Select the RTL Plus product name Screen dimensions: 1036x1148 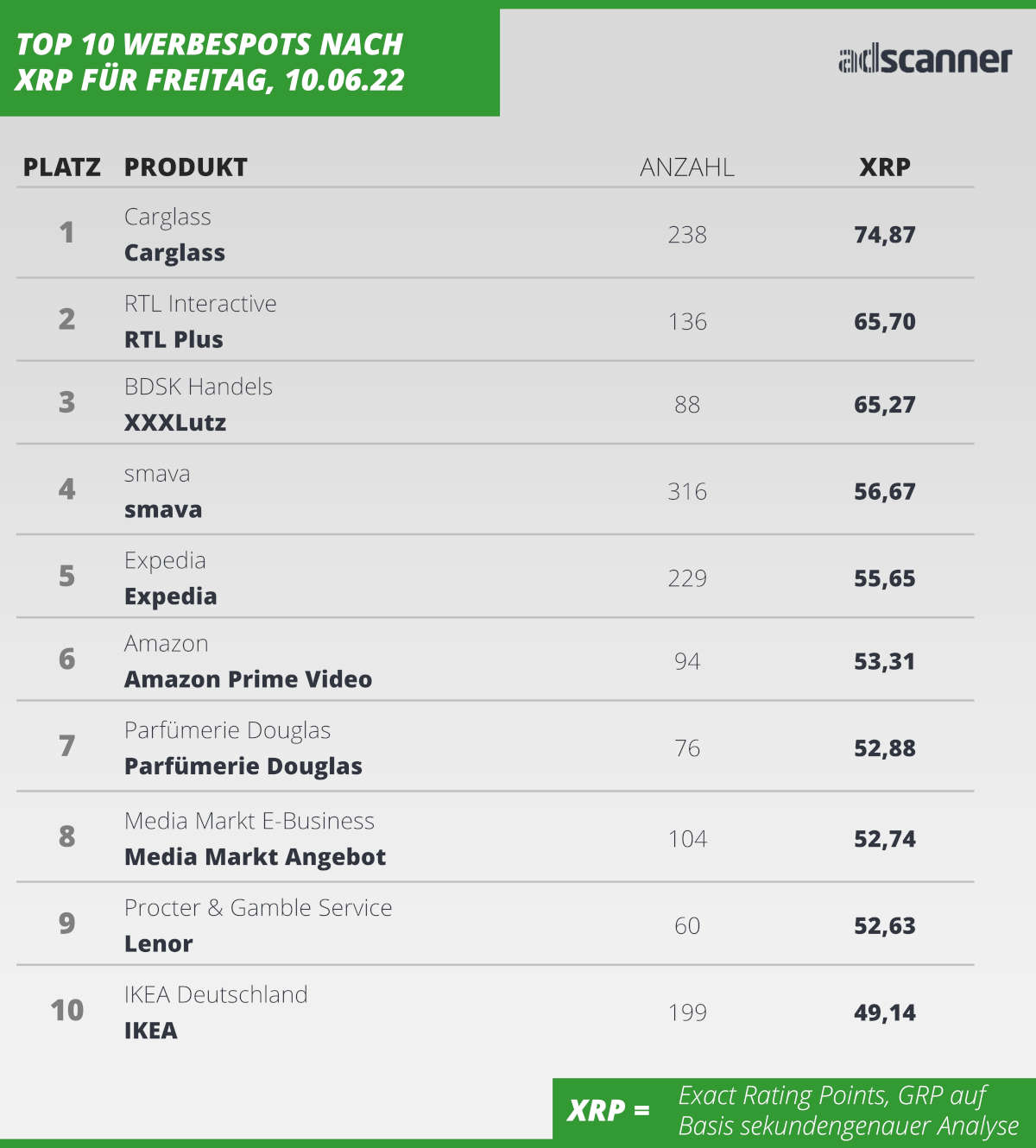[x=174, y=340]
